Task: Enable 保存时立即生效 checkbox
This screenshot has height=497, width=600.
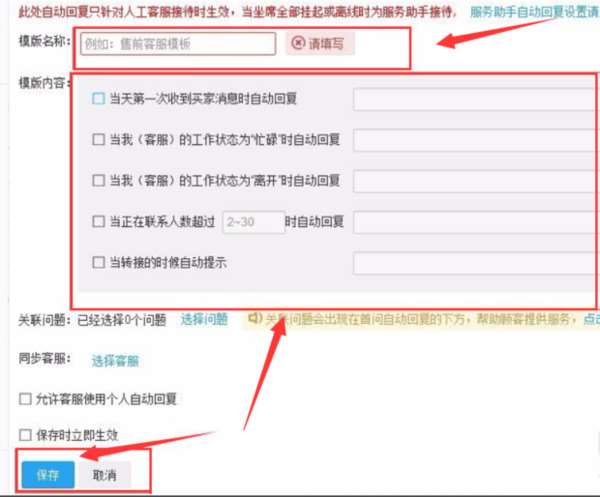Action: click(x=25, y=435)
